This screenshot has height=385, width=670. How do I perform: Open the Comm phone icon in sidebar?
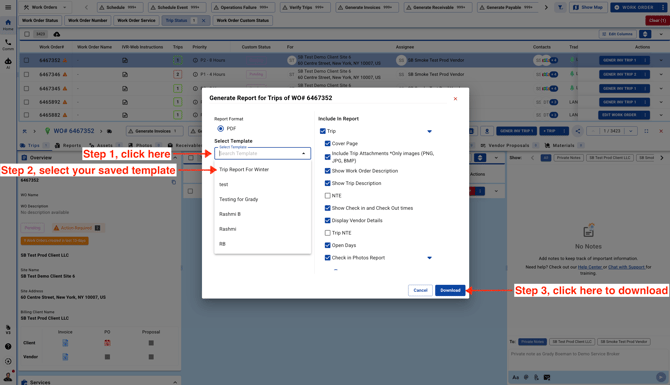click(8, 44)
